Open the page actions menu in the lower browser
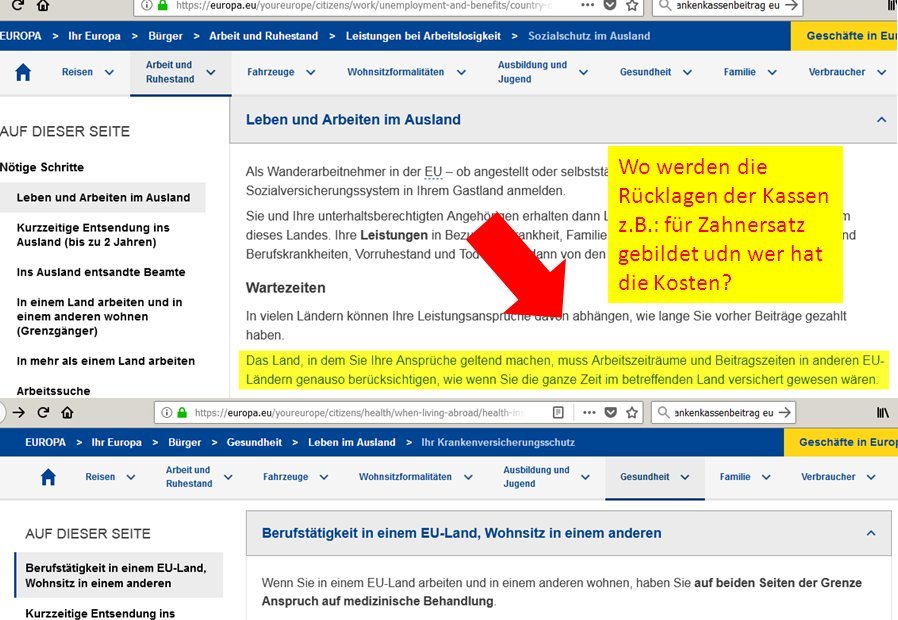Screen dimensions: 898x620 coord(589,412)
